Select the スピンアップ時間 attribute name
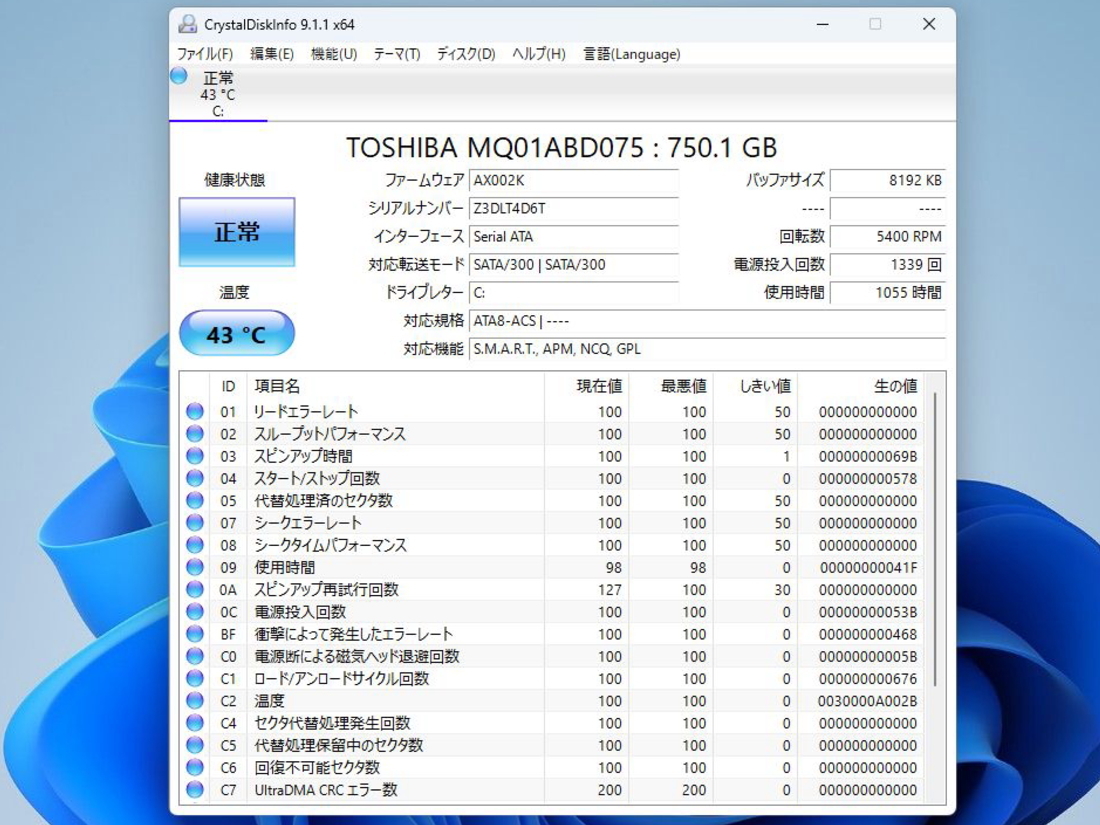1100x825 pixels. point(303,456)
